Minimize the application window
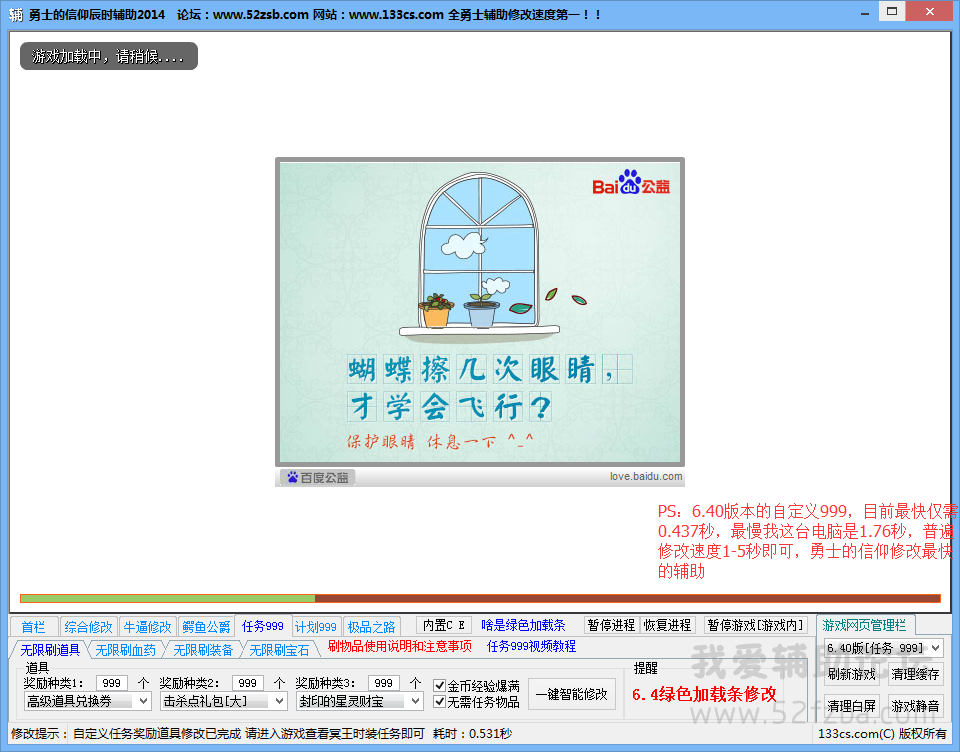The width and height of the screenshot is (960, 752). [864, 13]
